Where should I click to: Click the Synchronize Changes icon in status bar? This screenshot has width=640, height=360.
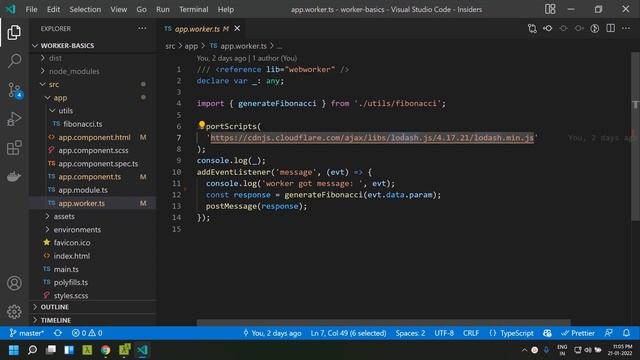pyautogui.click(x=58, y=333)
